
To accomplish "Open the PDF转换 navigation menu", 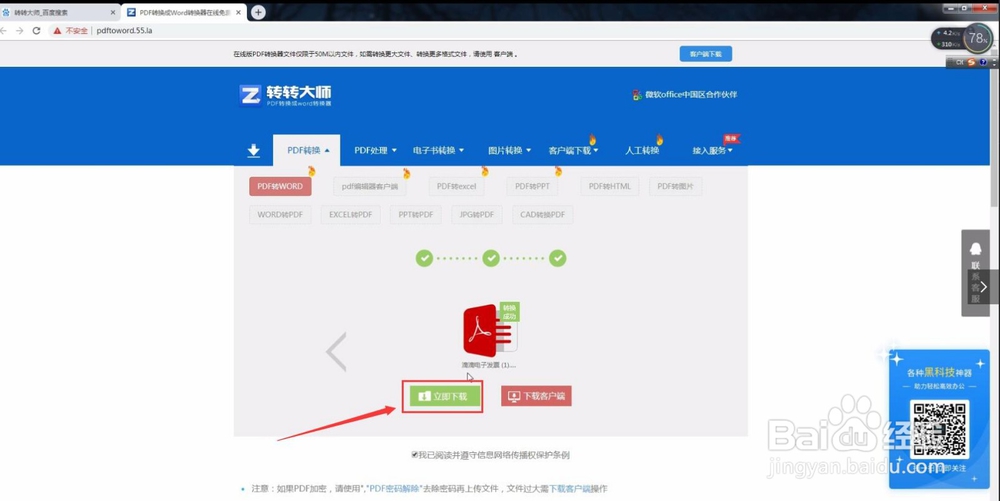I will 307,150.
